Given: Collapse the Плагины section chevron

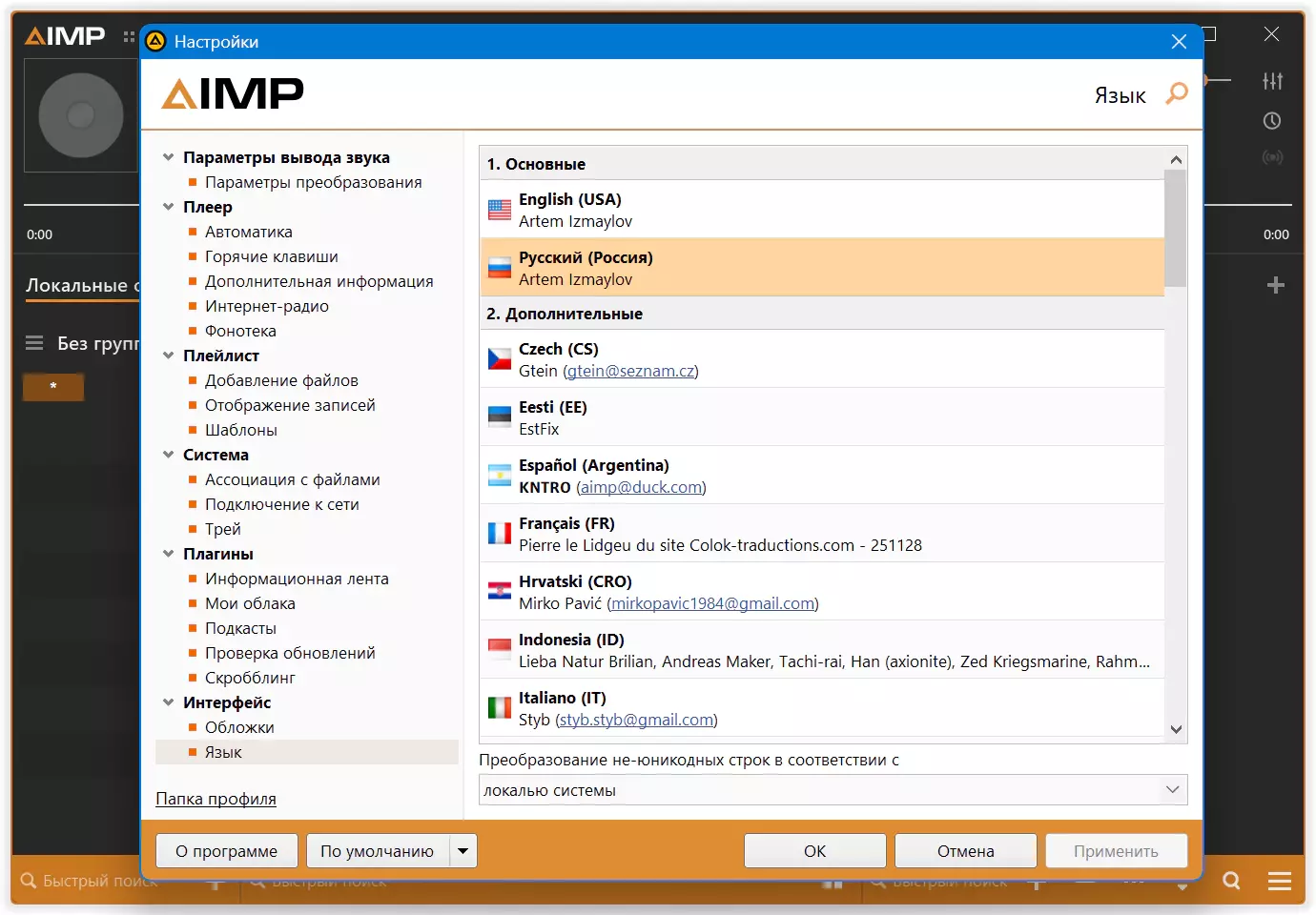Looking at the screenshot, I should [x=168, y=554].
